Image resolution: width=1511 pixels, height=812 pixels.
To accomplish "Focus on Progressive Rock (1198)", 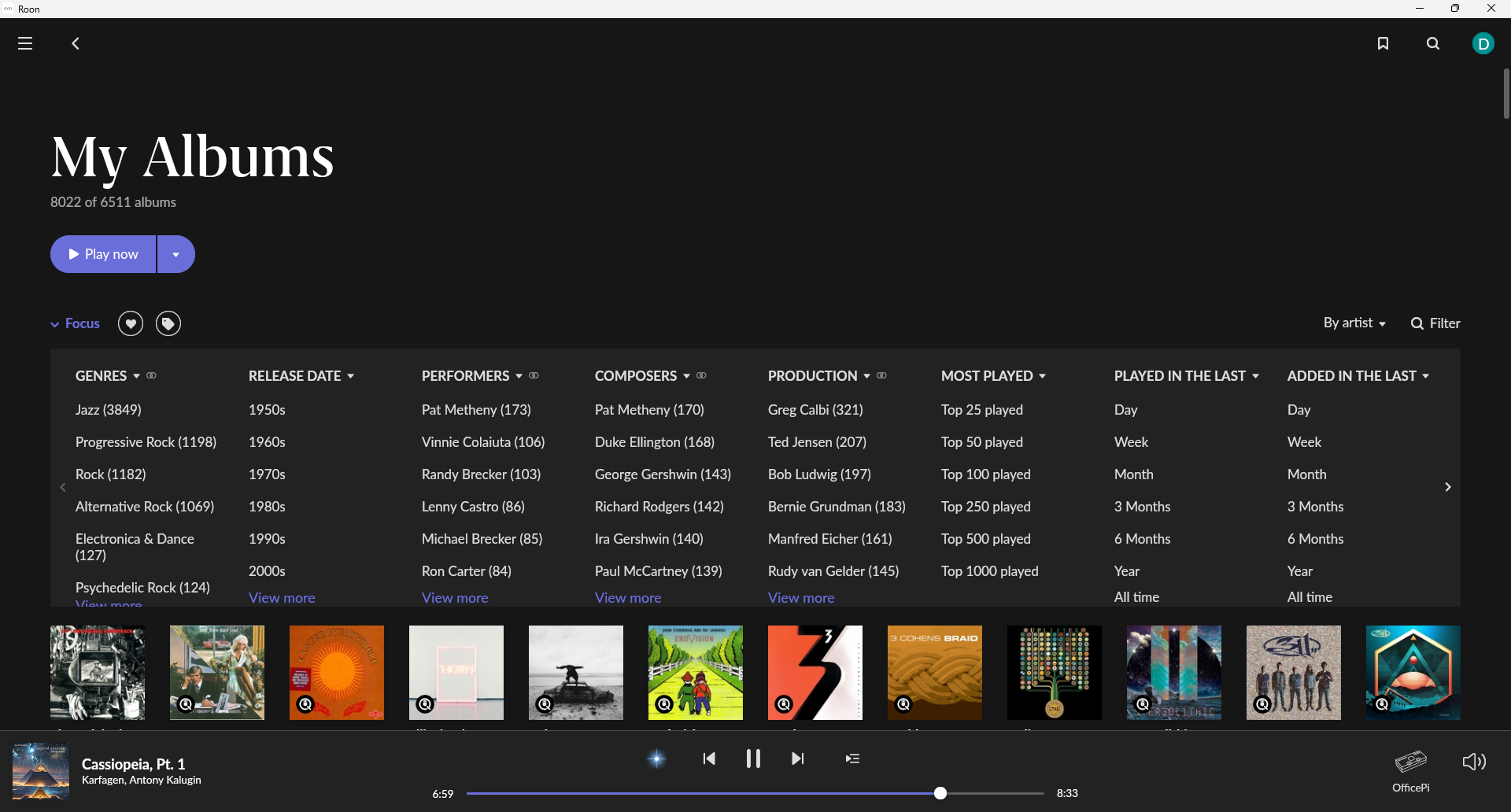I will point(146,442).
